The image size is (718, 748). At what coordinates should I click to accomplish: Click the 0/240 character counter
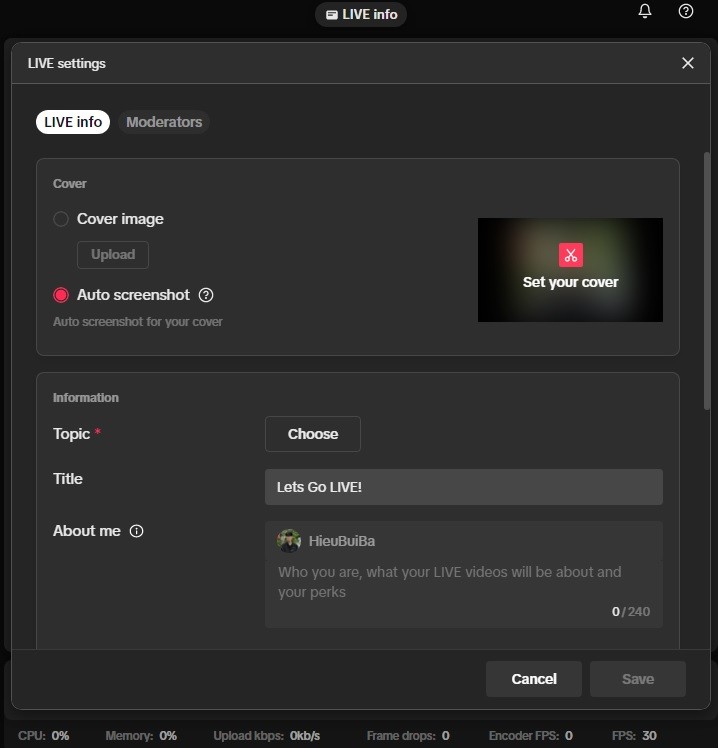631,612
